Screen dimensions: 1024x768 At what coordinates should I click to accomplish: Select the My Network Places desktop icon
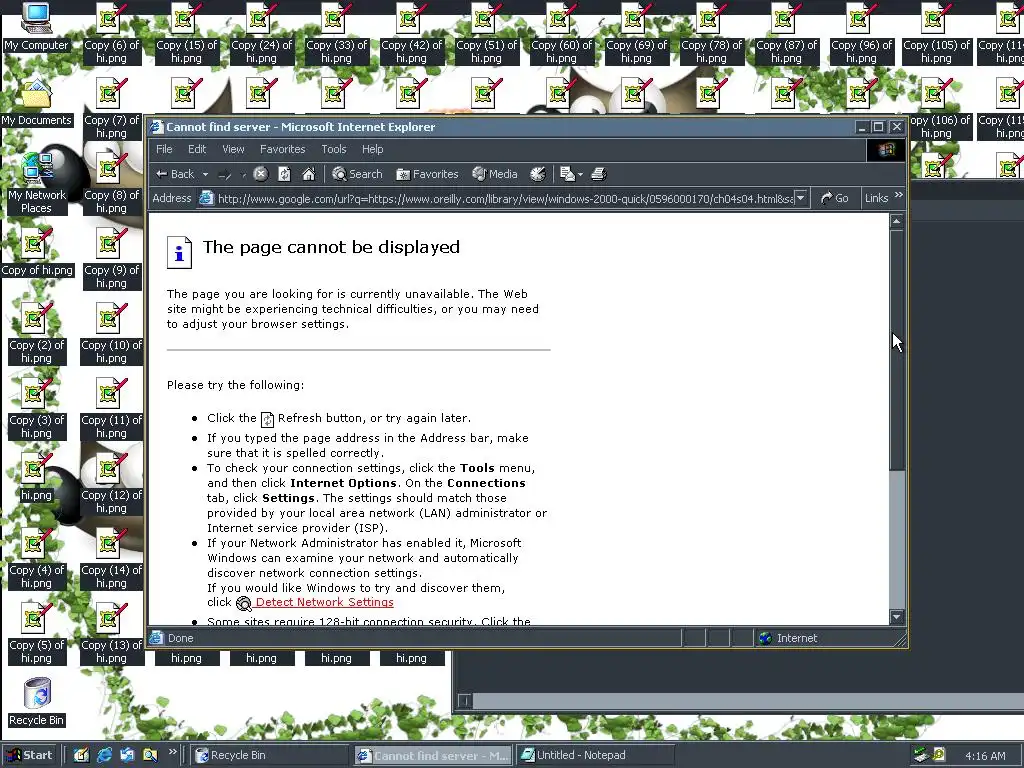click(x=36, y=183)
